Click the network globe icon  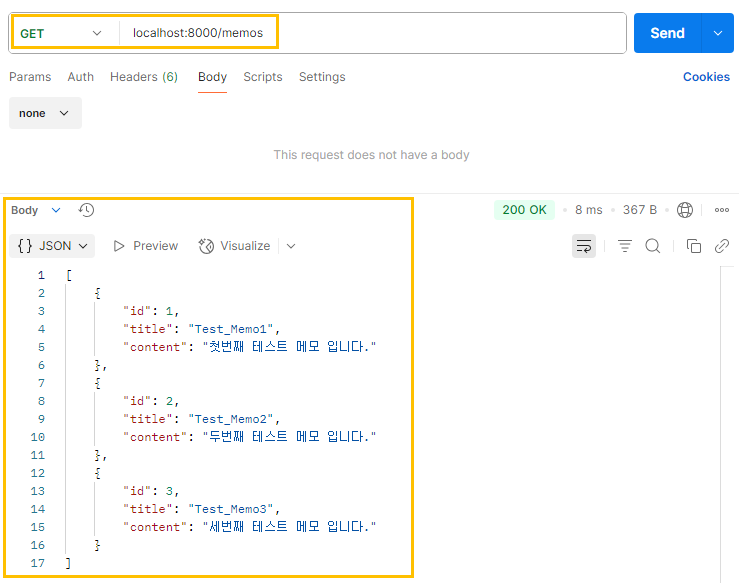coord(685,210)
